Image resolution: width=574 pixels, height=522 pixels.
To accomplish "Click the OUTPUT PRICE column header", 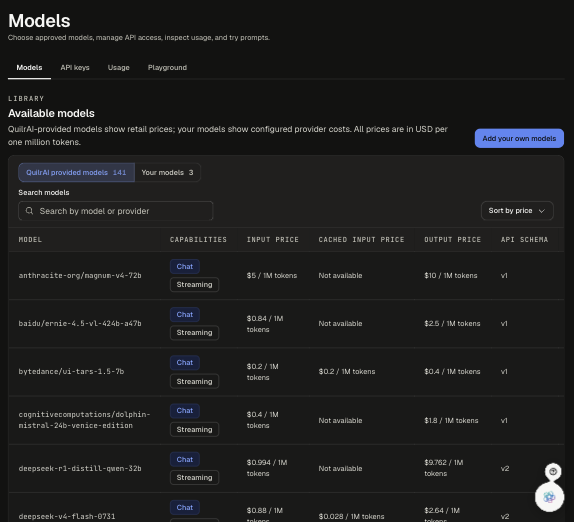I will [452, 239].
